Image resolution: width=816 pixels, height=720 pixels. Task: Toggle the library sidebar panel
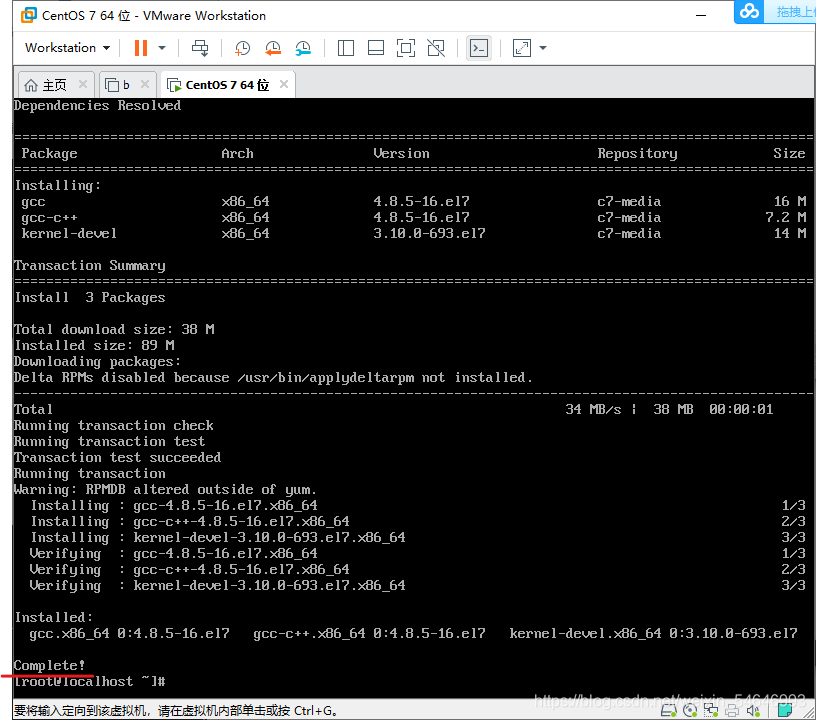click(346, 48)
